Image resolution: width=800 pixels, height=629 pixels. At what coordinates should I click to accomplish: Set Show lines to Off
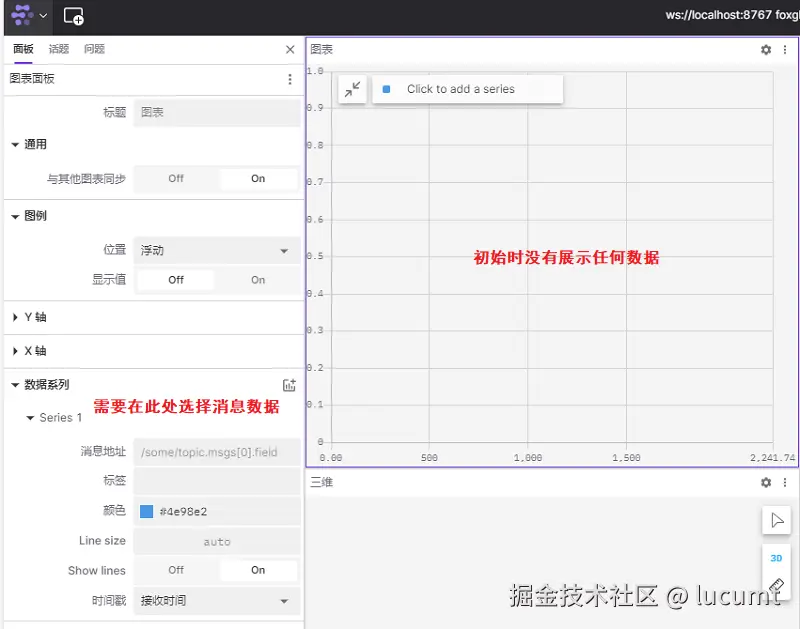(x=175, y=570)
